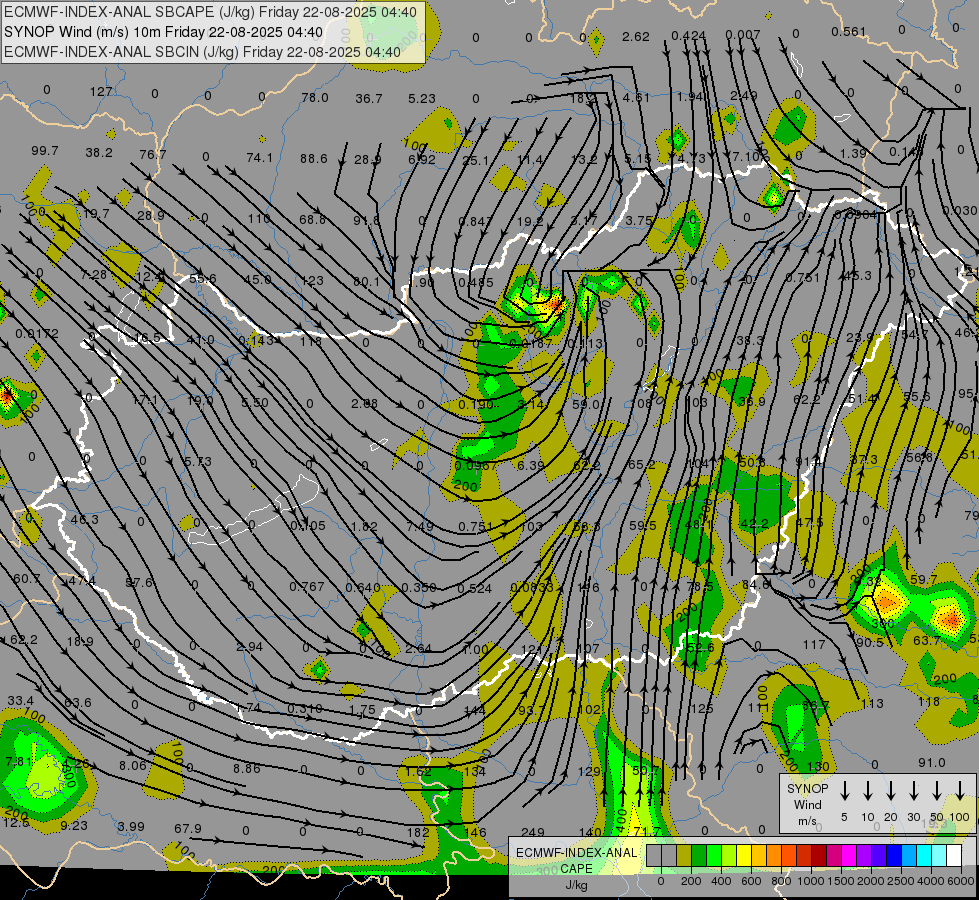This screenshot has height=900, width=979.
Task: Click the CAPE label in the colorbar legend
Action: [x=576, y=869]
